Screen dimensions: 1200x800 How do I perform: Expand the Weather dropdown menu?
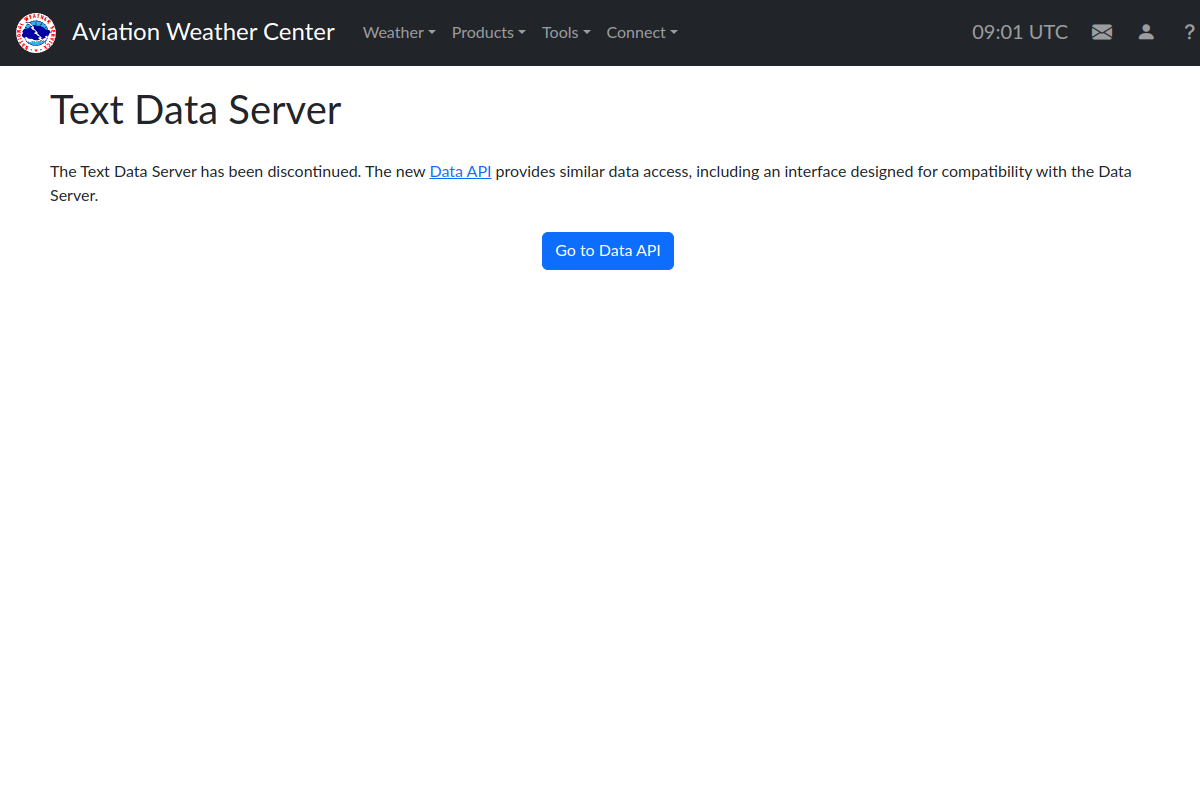399,32
